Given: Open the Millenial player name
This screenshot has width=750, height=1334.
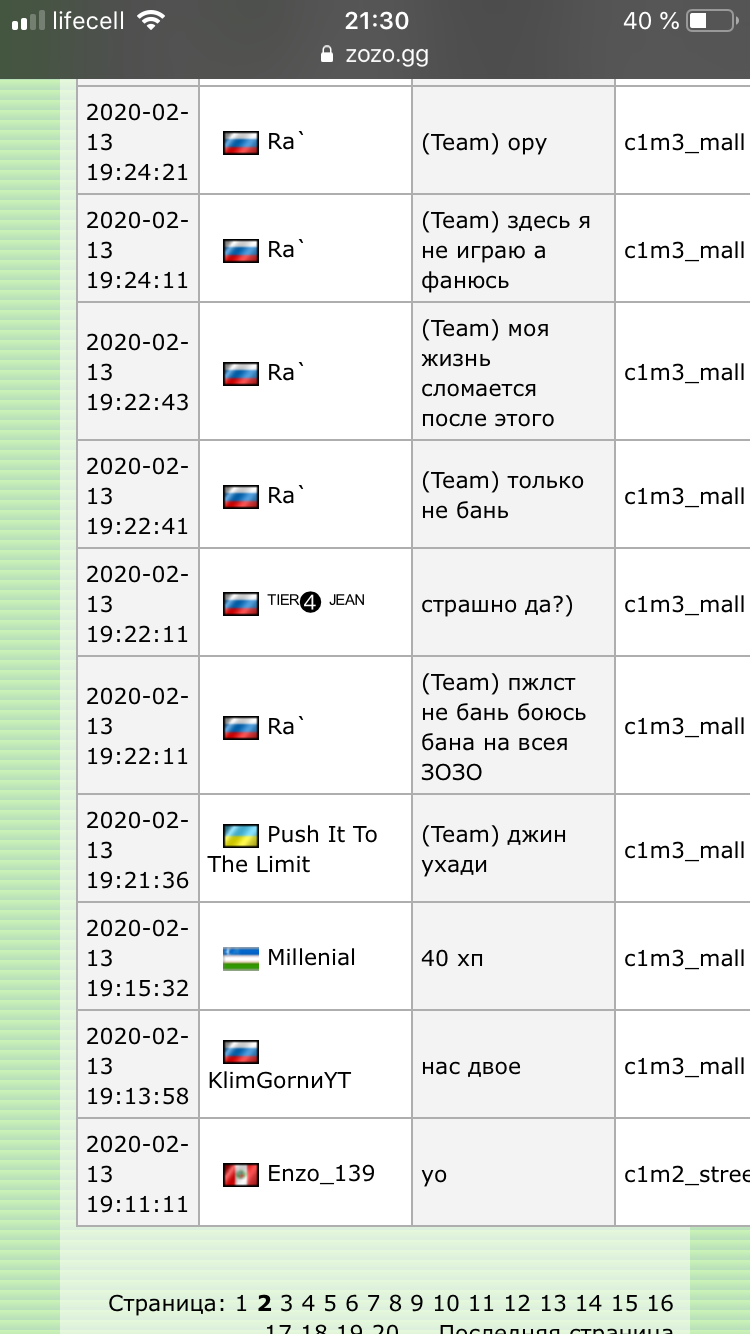Looking at the screenshot, I should [311, 958].
